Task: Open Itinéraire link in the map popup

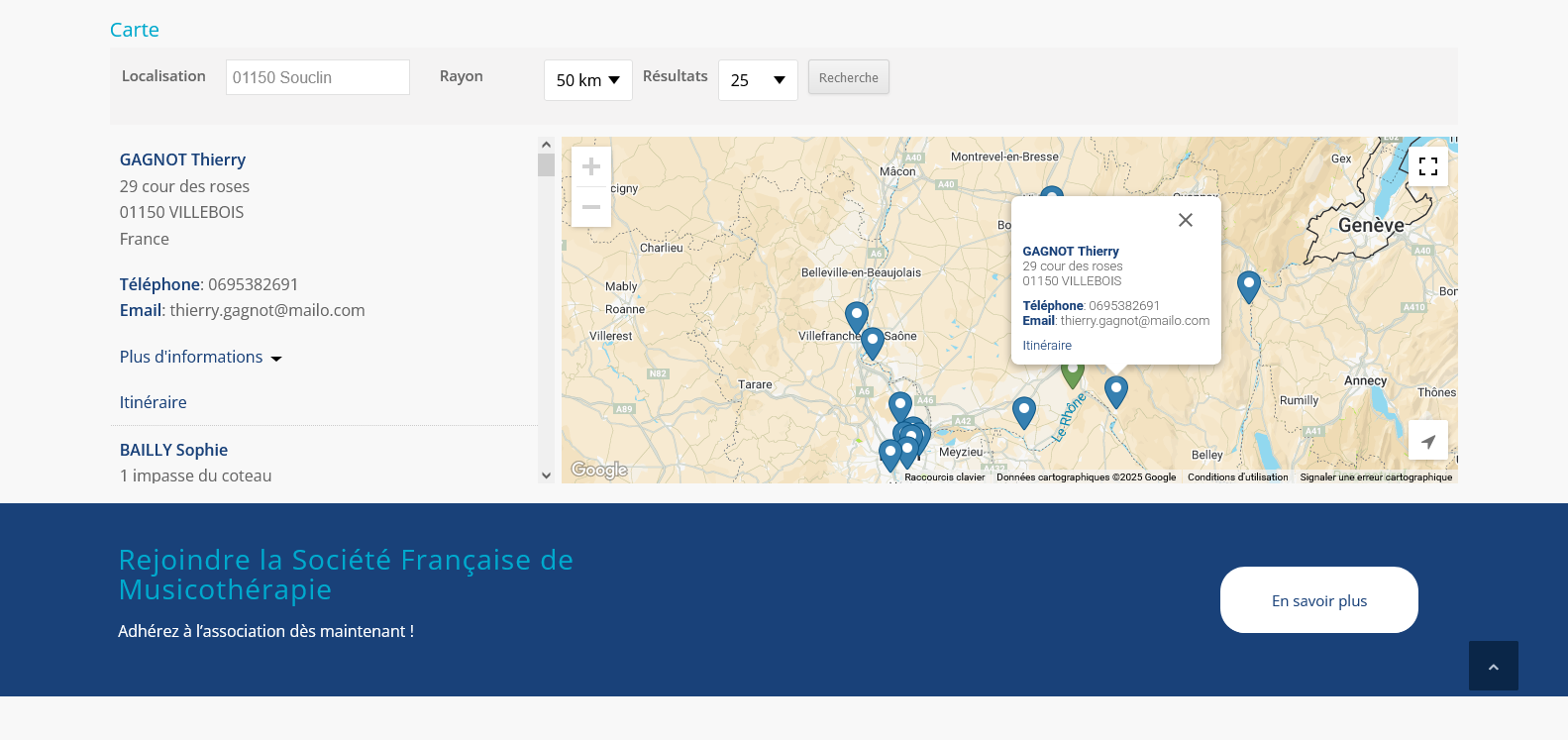Action: point(1047,346)
